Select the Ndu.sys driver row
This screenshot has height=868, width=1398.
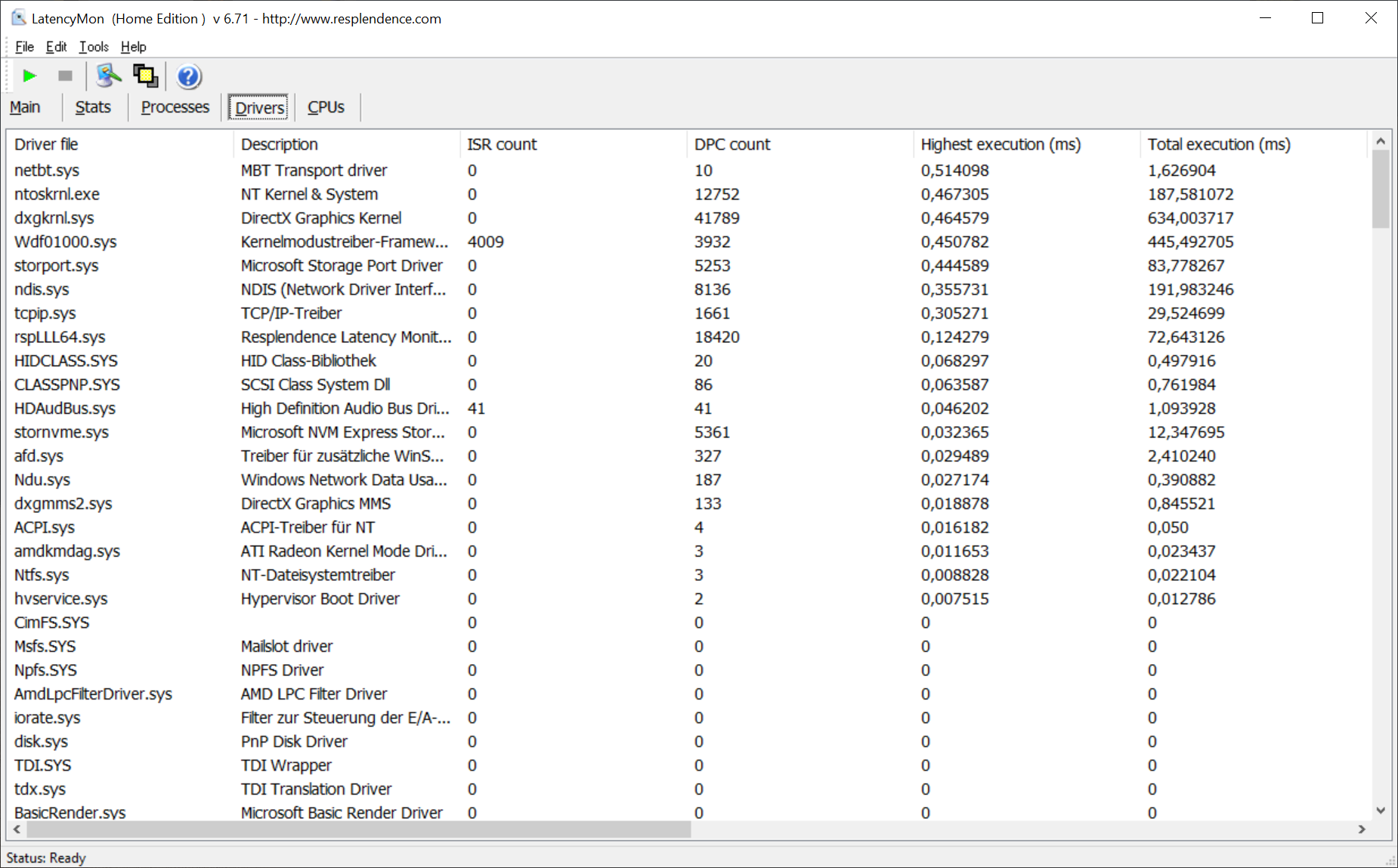(689, 480)
